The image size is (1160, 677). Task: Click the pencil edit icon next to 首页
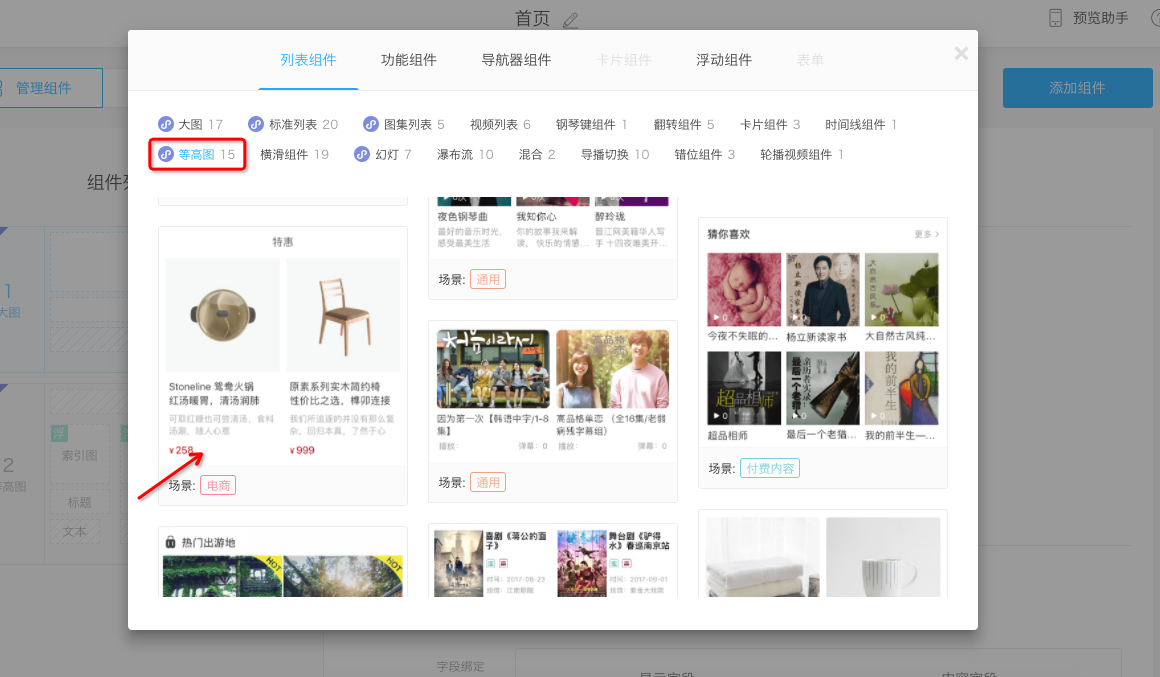point(570,20)
